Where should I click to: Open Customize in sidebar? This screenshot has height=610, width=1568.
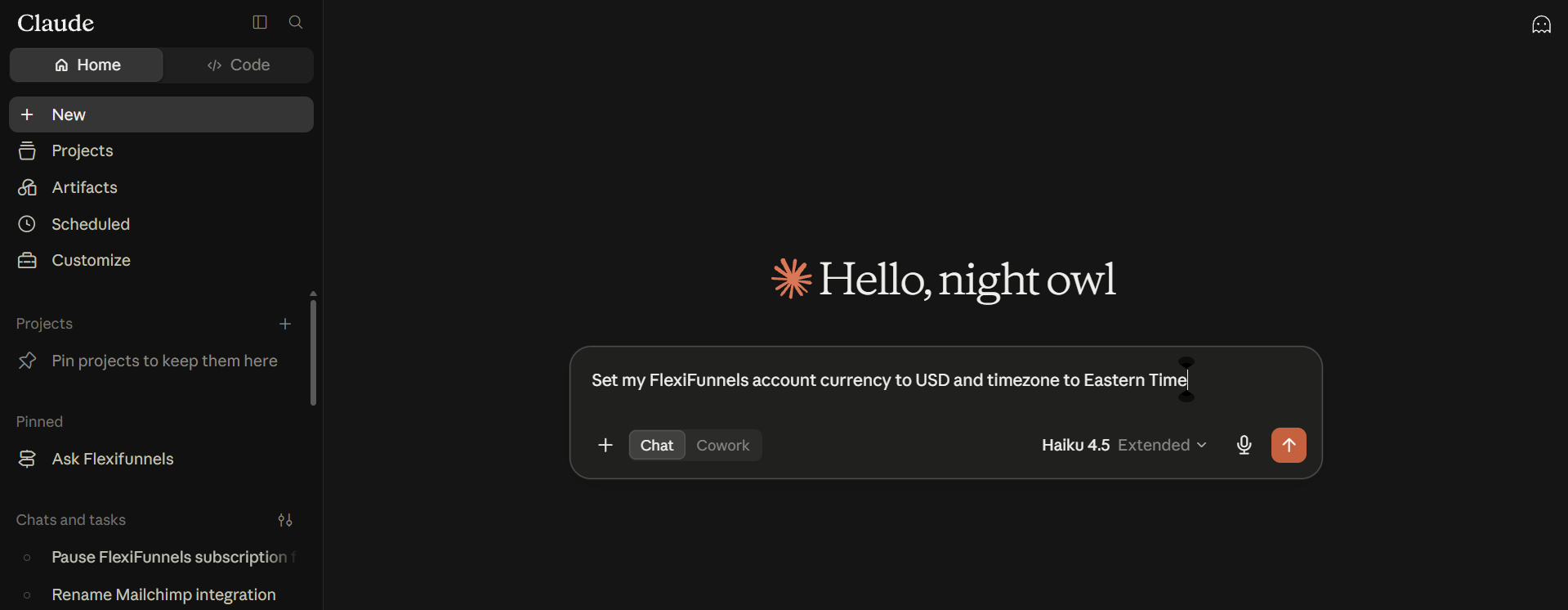(161, 260)
